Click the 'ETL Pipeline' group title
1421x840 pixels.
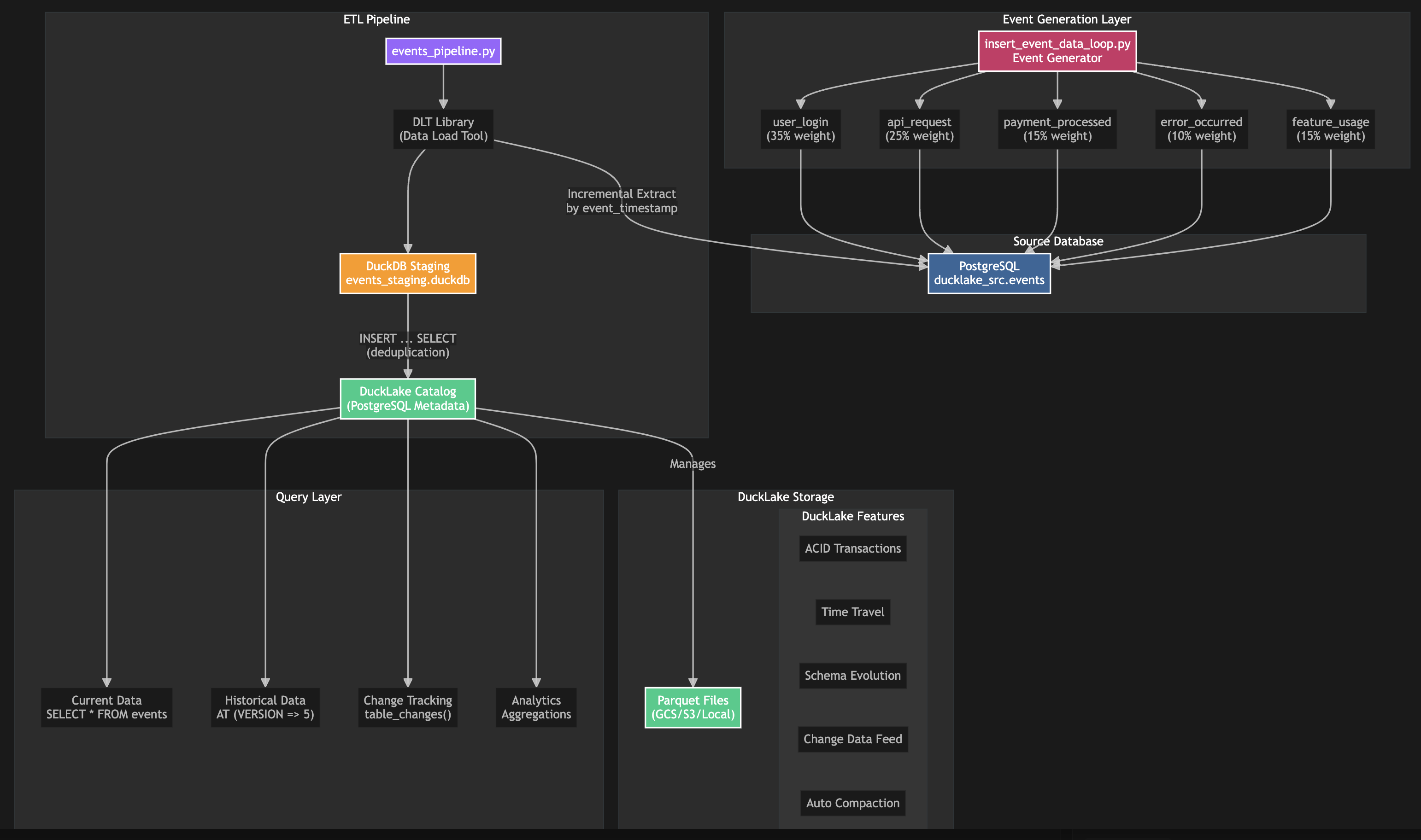376,19
